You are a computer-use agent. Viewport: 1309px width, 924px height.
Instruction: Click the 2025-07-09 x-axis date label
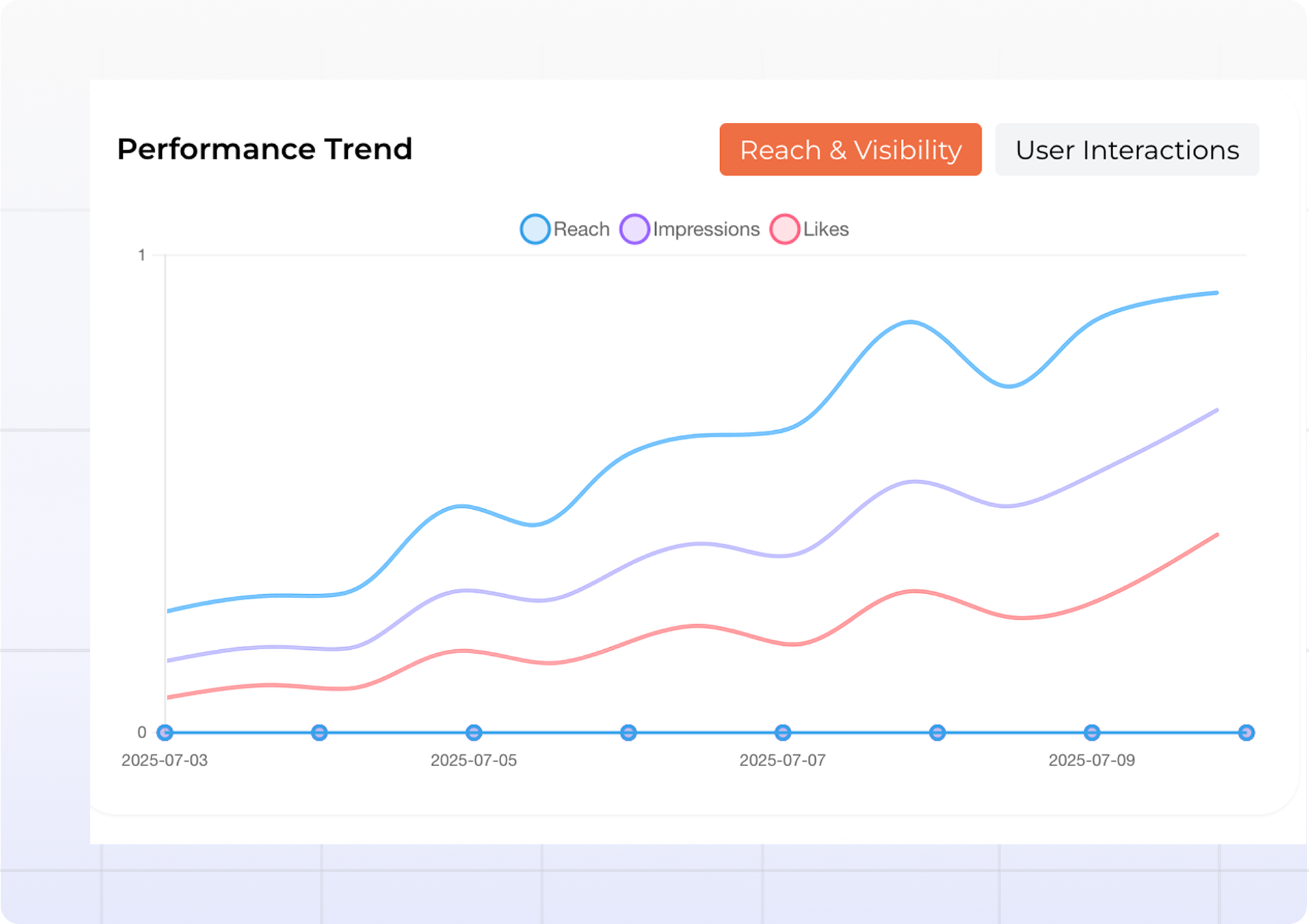click(x=1092, y=761)
